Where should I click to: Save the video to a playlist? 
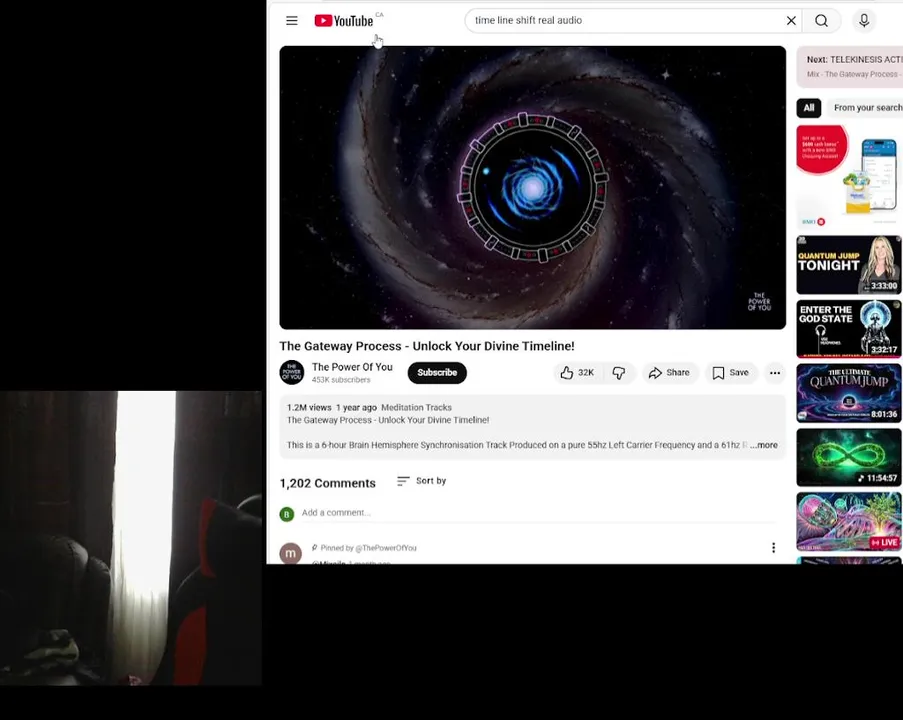pos(730,373)
